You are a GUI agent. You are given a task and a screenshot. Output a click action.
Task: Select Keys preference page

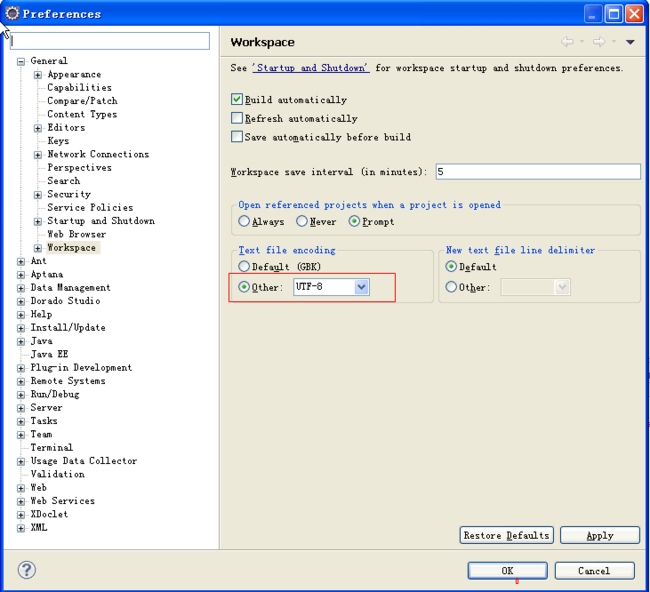click(58, 141)
